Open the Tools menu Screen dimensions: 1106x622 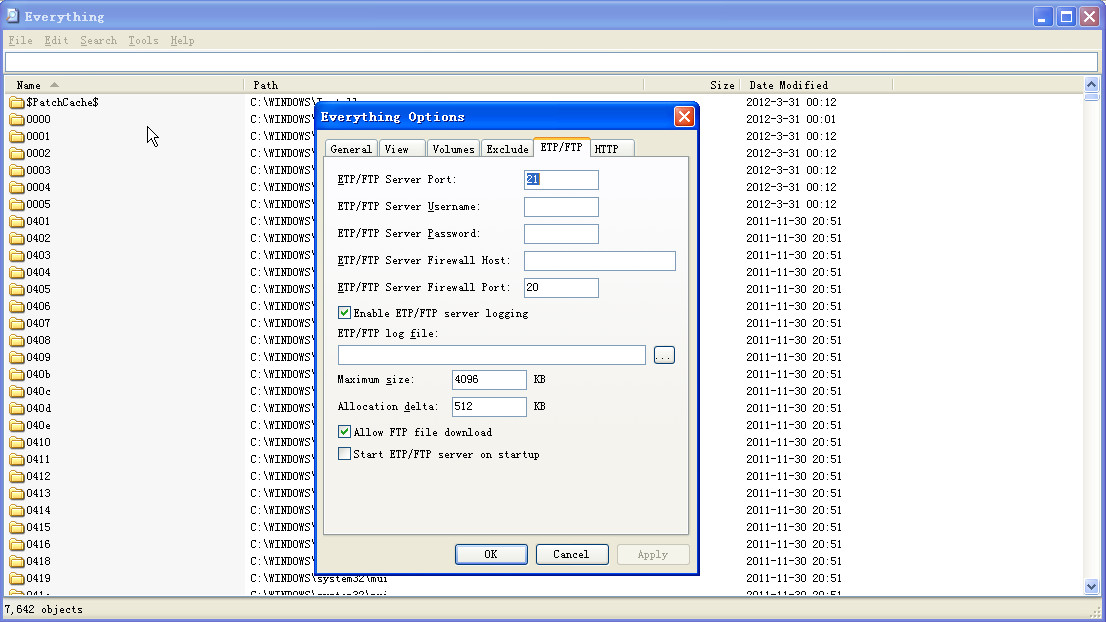(143, 40)
